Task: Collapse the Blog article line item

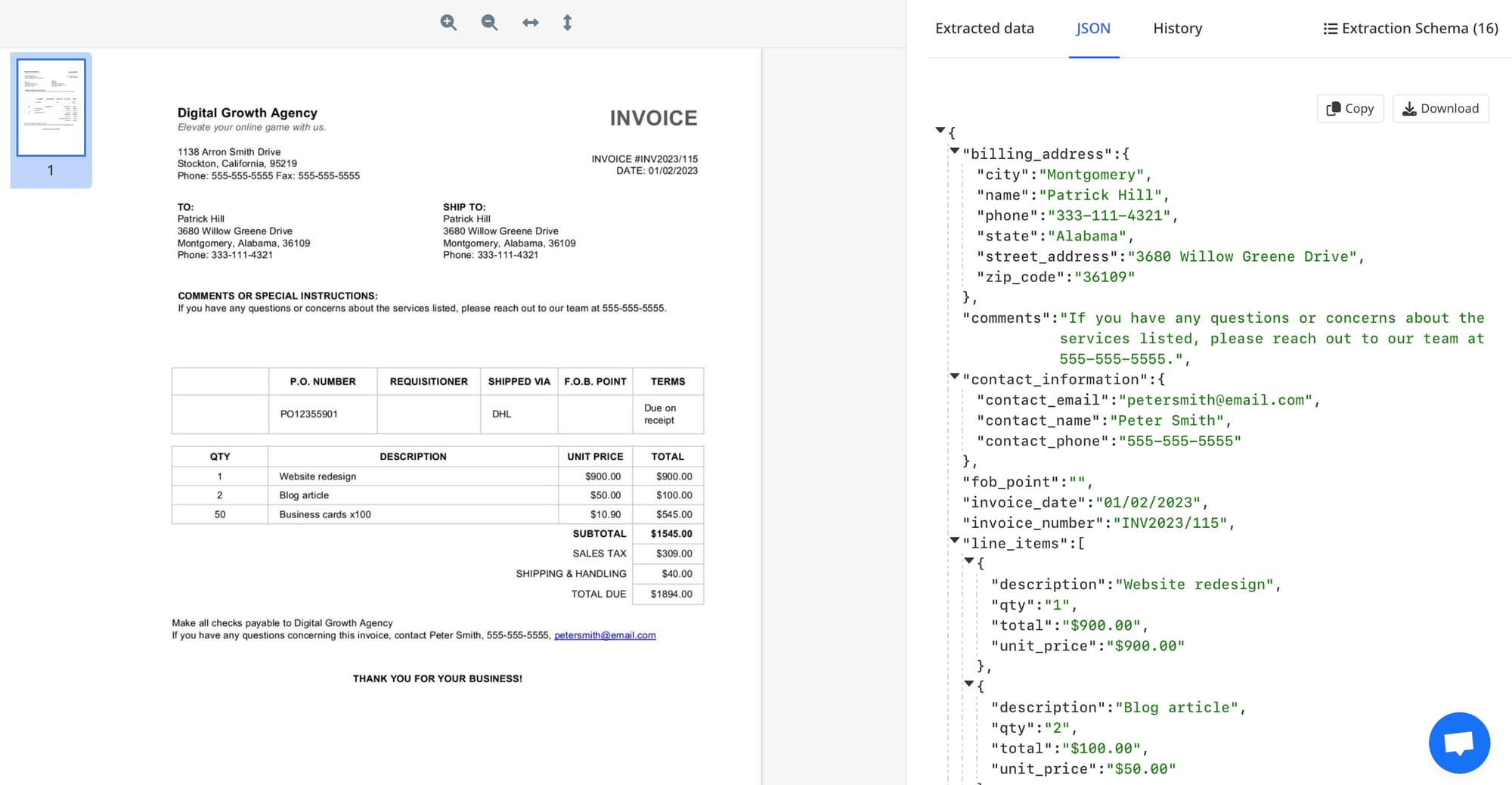Action: 969,684
